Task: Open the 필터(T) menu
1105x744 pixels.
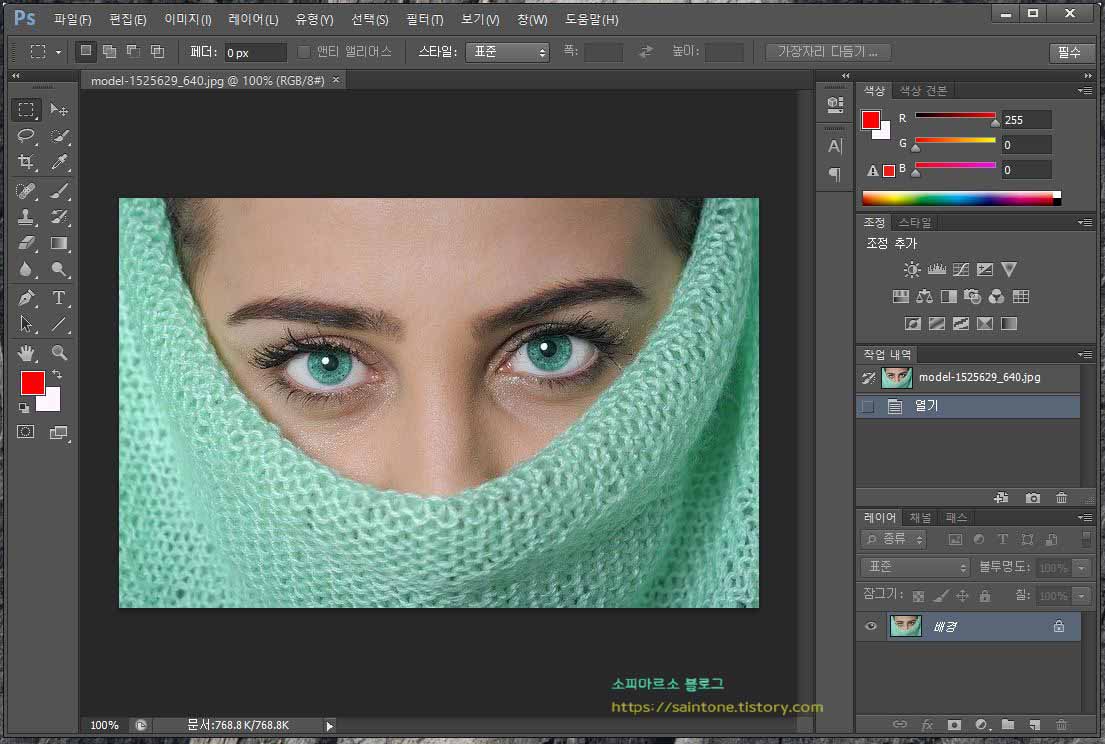Action: (425, 19)
